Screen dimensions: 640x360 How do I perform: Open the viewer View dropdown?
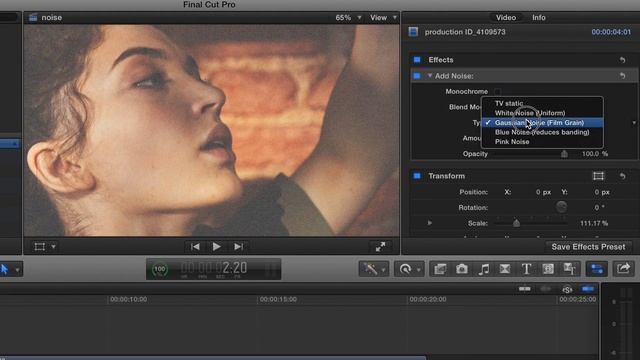coord(383,18)
